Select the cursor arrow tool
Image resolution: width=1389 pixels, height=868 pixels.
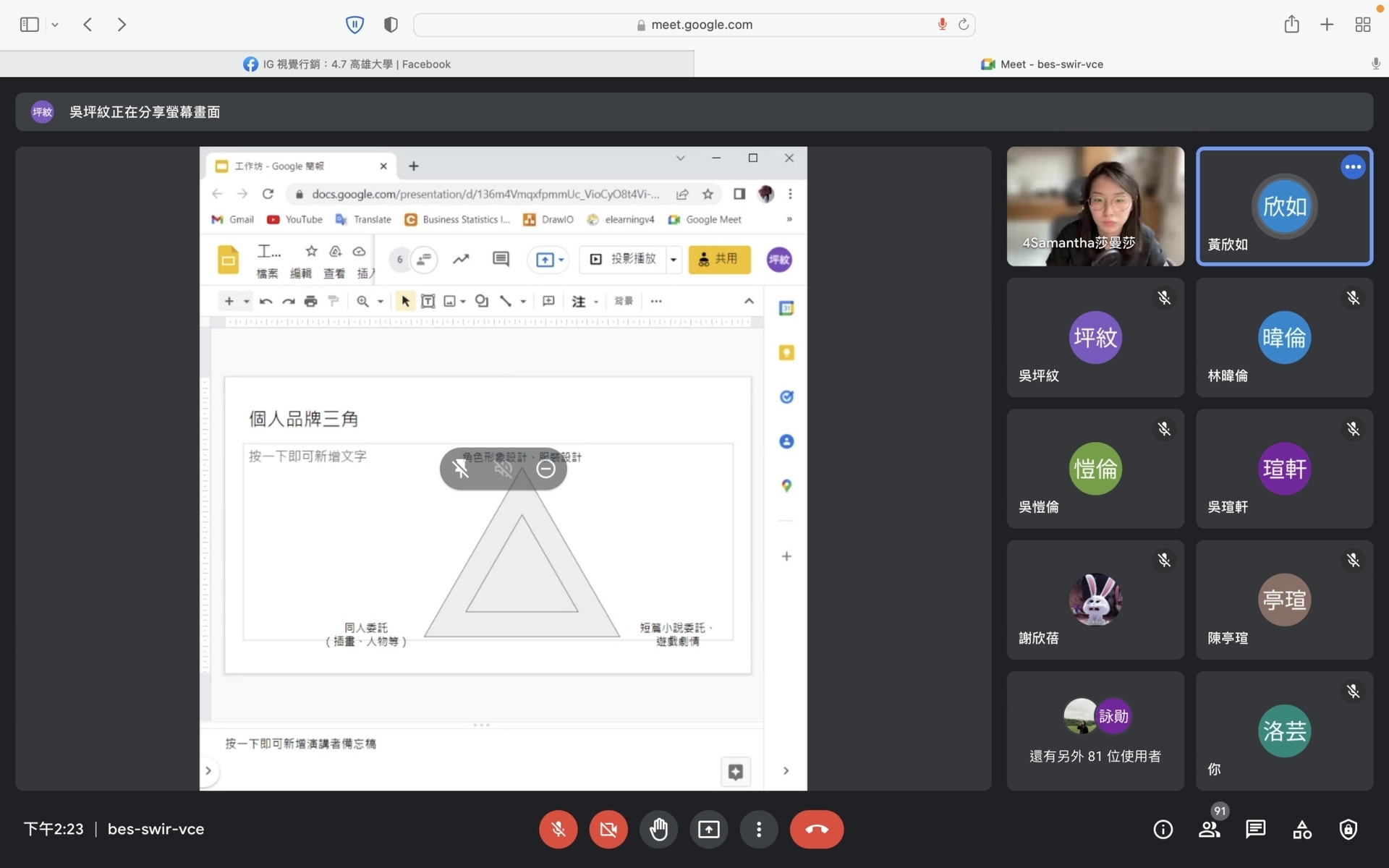click(405, 301)
